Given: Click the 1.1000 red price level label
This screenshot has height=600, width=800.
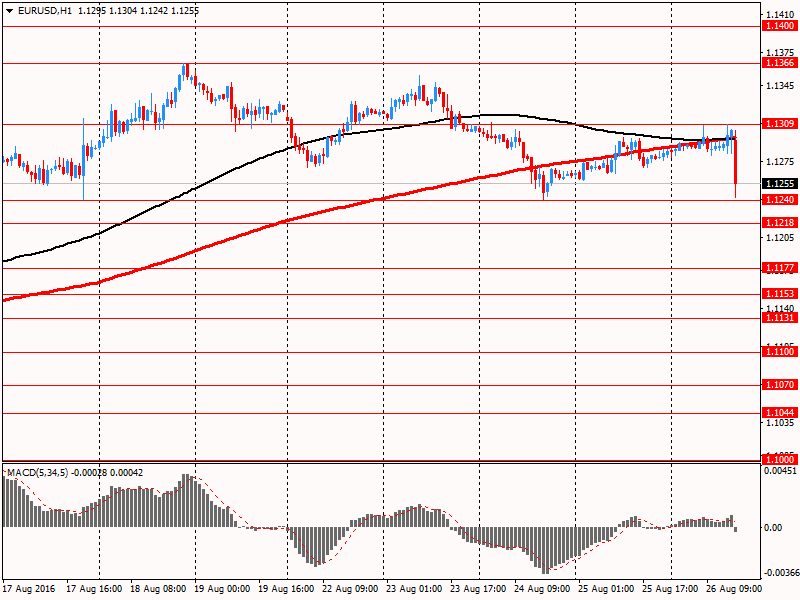Looking at the screenshot, I should (779, 460).
